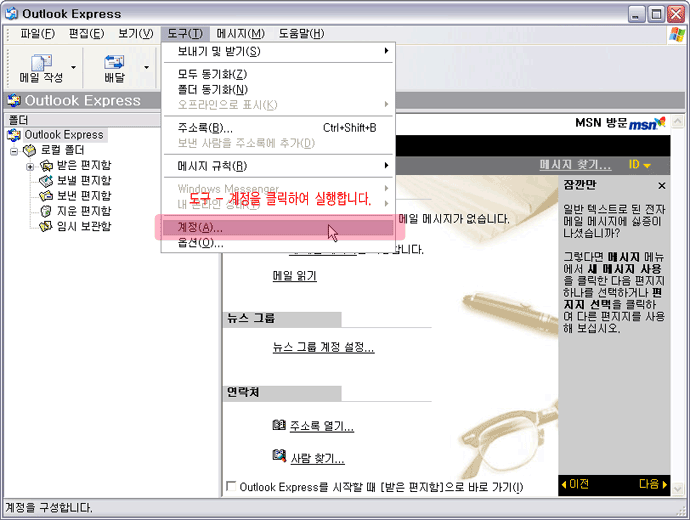This screenshot has width=690, height=520.
Task: Expand the 받은 편지함 tree node
Action: tap(31, 166)
